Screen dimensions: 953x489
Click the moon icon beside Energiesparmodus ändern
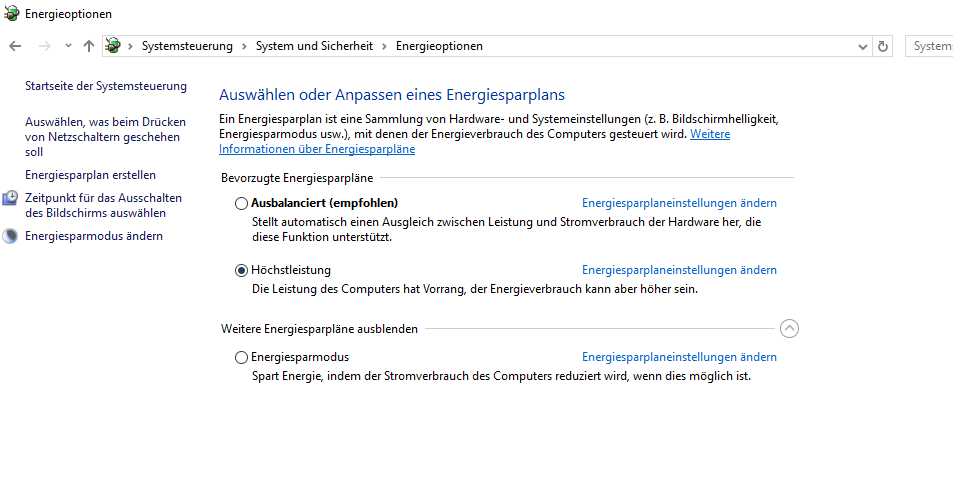[x=10, y=236]
